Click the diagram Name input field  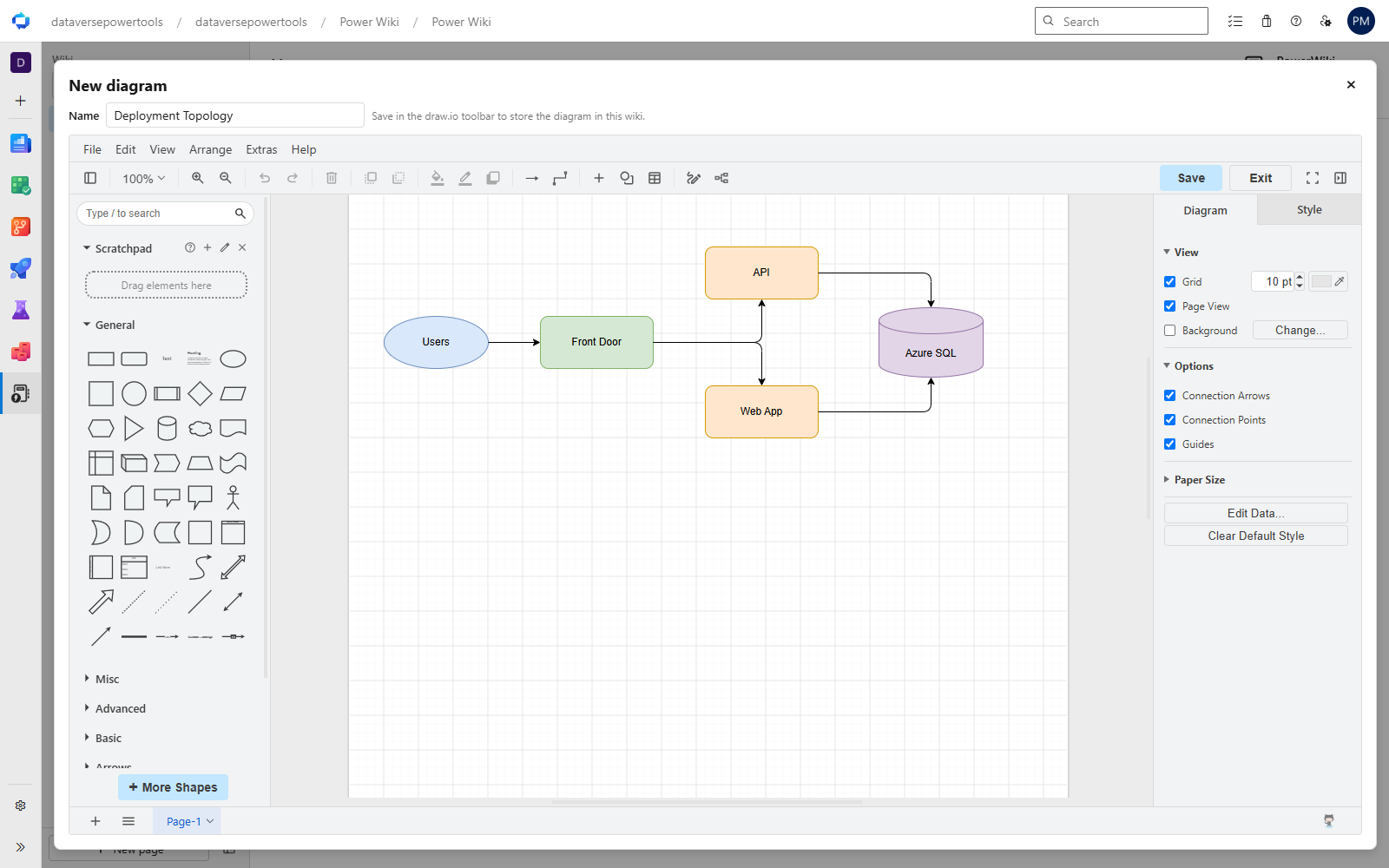pyautogui.click(x=235, y=115)
